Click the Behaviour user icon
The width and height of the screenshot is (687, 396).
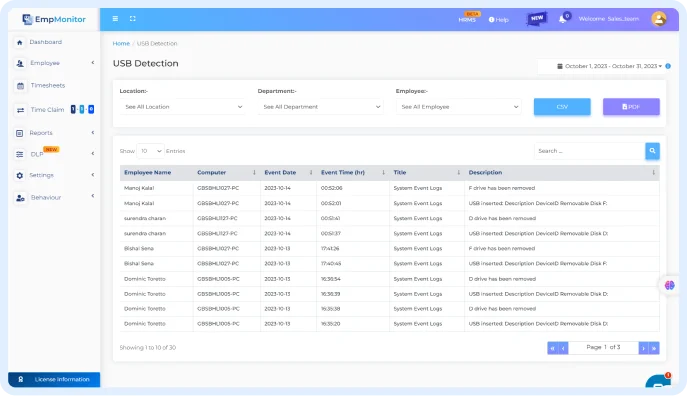click(x=20, y=198)
